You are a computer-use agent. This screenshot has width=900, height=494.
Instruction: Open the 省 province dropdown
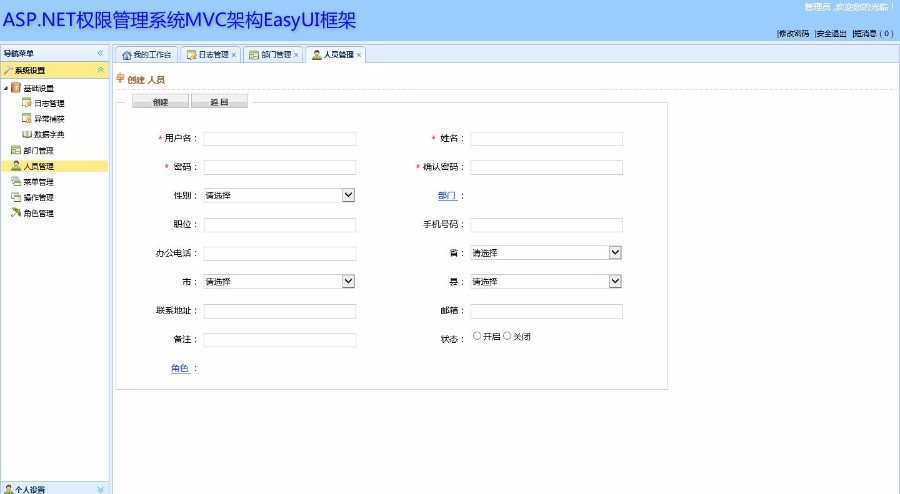pyautogui.click(x=546, y=252)
